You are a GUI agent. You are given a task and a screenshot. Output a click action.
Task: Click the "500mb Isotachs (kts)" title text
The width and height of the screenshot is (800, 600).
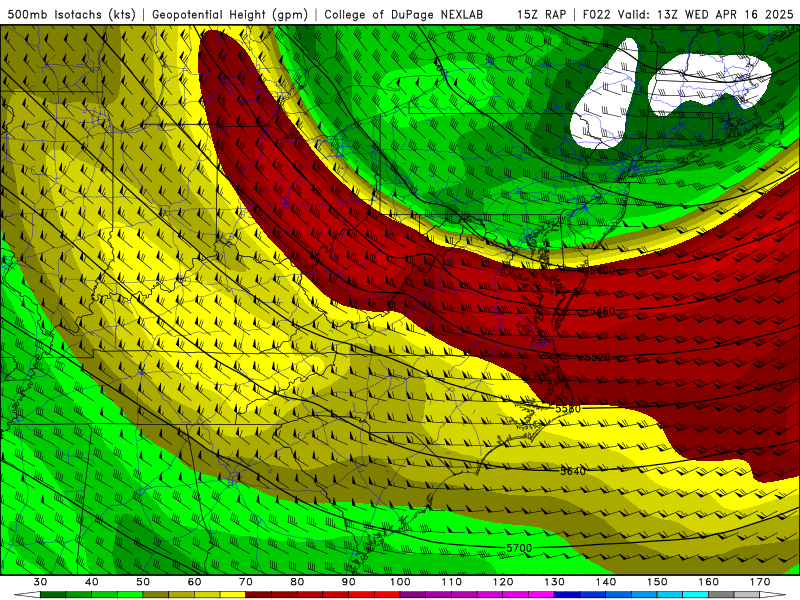[71, 14]
